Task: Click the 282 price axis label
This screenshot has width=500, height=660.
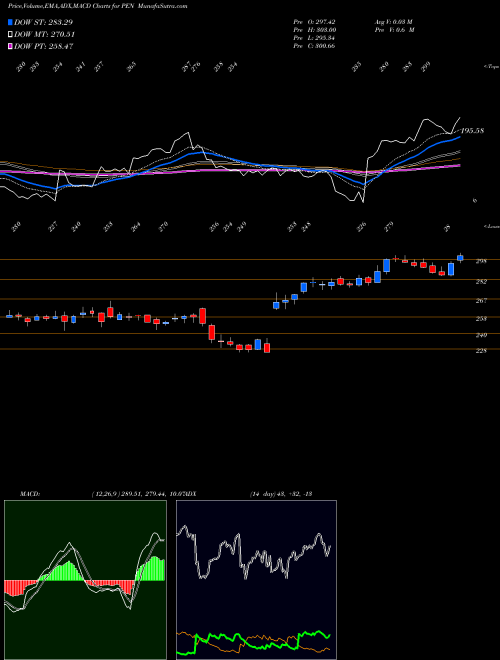Action: coord(481,282)
